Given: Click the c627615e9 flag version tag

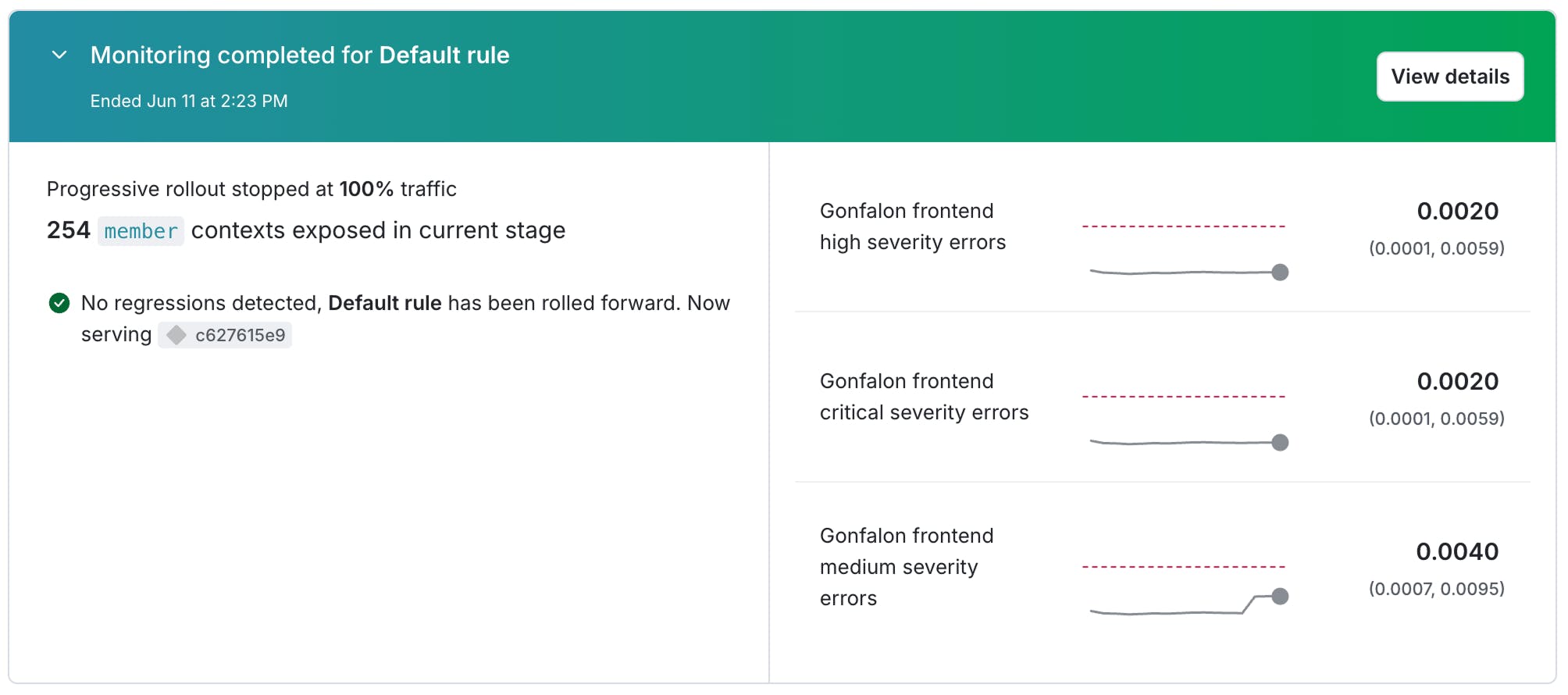Looking at the screenshot, I should 234,334.
